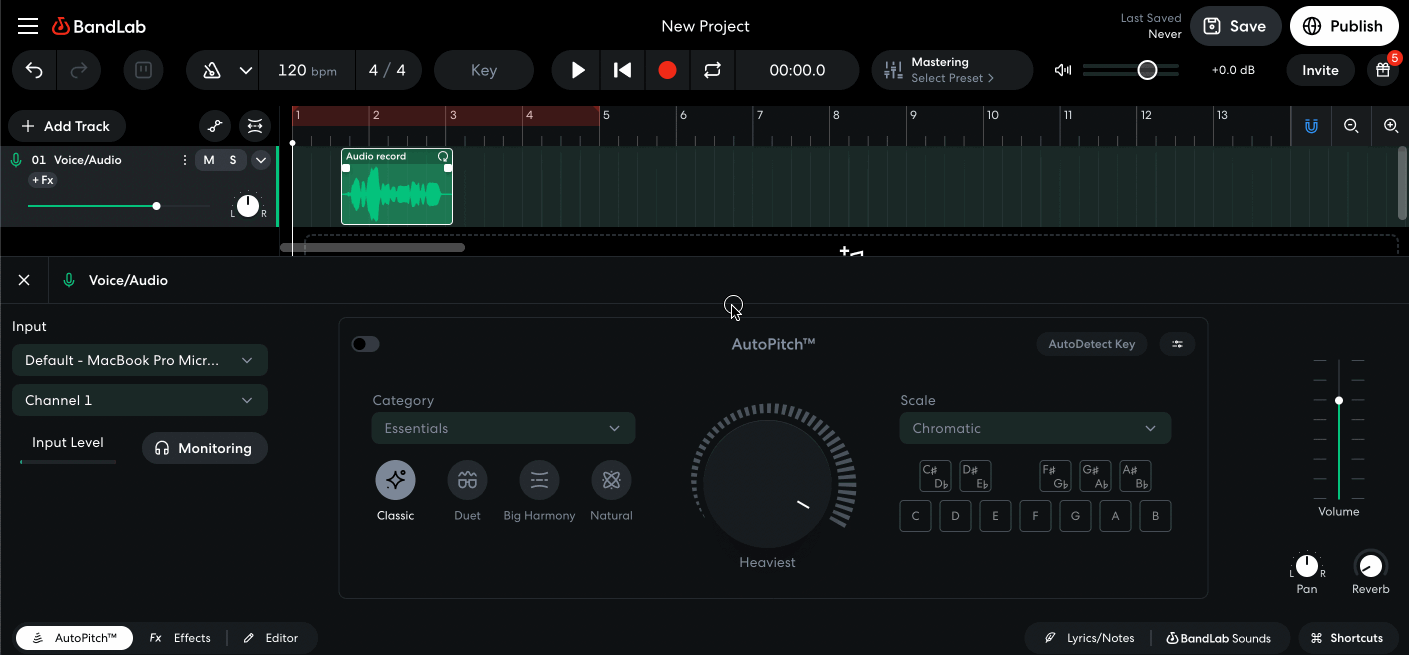Click the redo arrow
The width and height of the screenshot is (1409, 655).
point(77,70)
